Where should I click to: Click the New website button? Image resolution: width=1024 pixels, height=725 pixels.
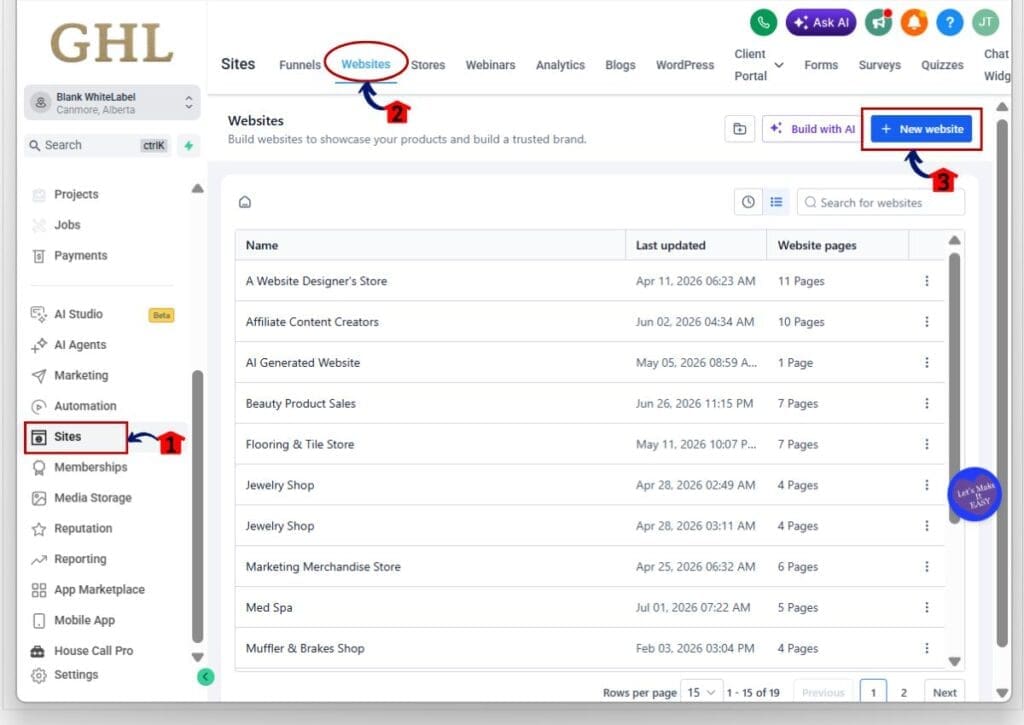(x=921, y=129)
